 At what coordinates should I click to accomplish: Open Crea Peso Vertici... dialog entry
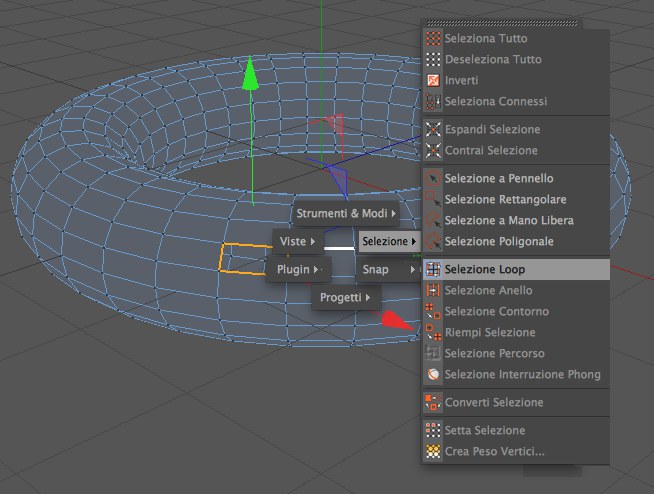coord(516,451)
